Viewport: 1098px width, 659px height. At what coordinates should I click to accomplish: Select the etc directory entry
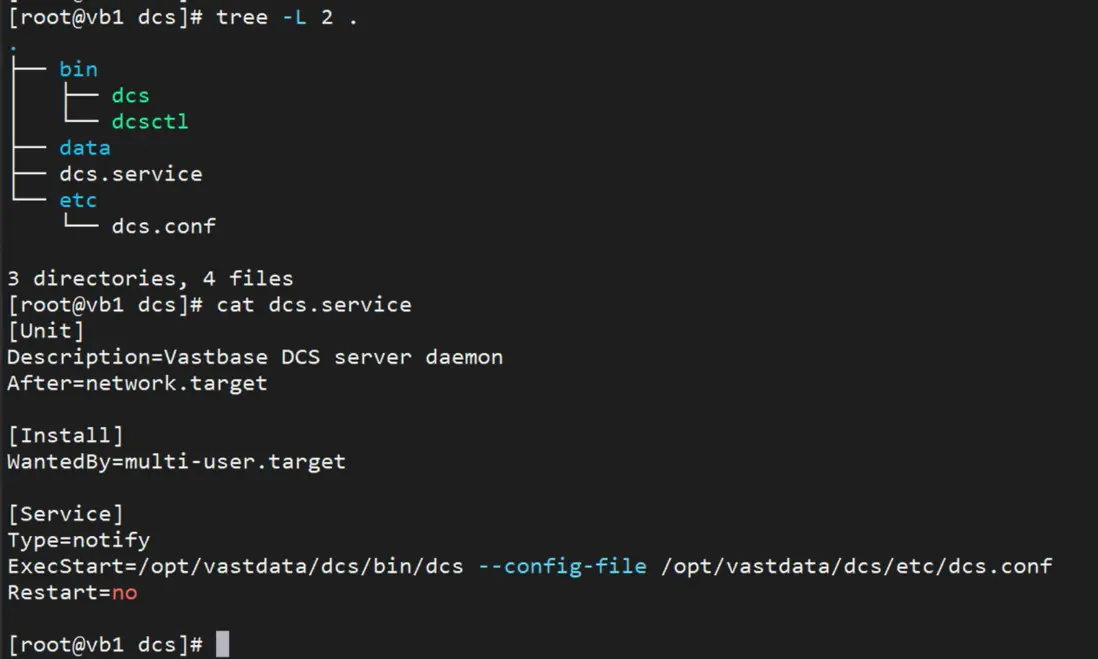tap(78, 200)
